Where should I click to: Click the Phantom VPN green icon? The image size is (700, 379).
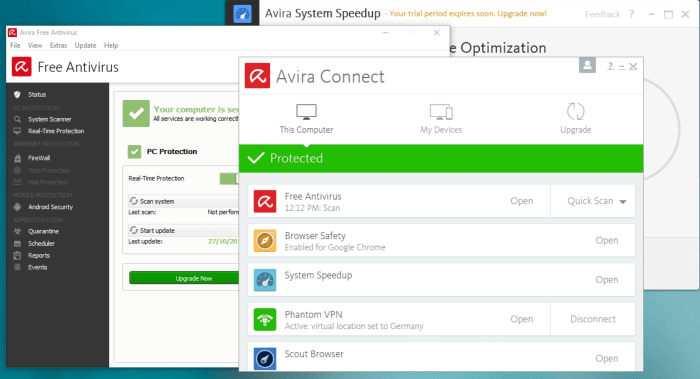pos(265,319)
